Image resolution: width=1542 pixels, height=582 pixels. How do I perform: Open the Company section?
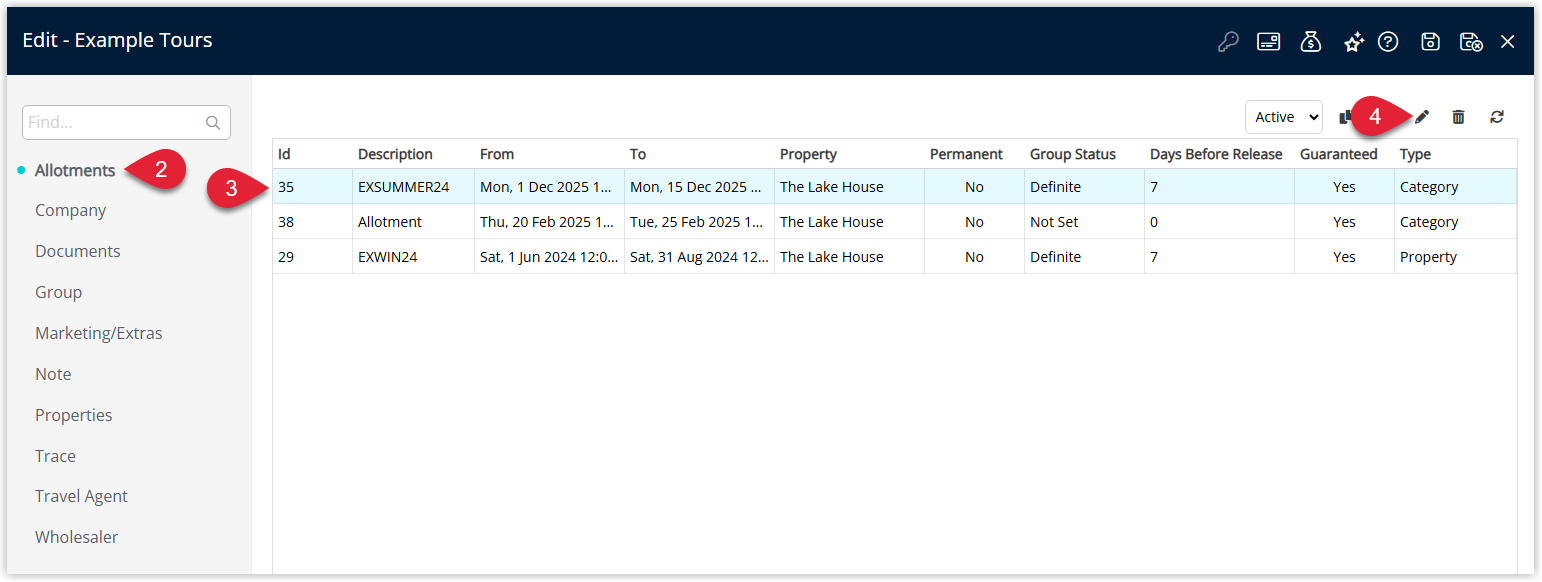(70, 210)
